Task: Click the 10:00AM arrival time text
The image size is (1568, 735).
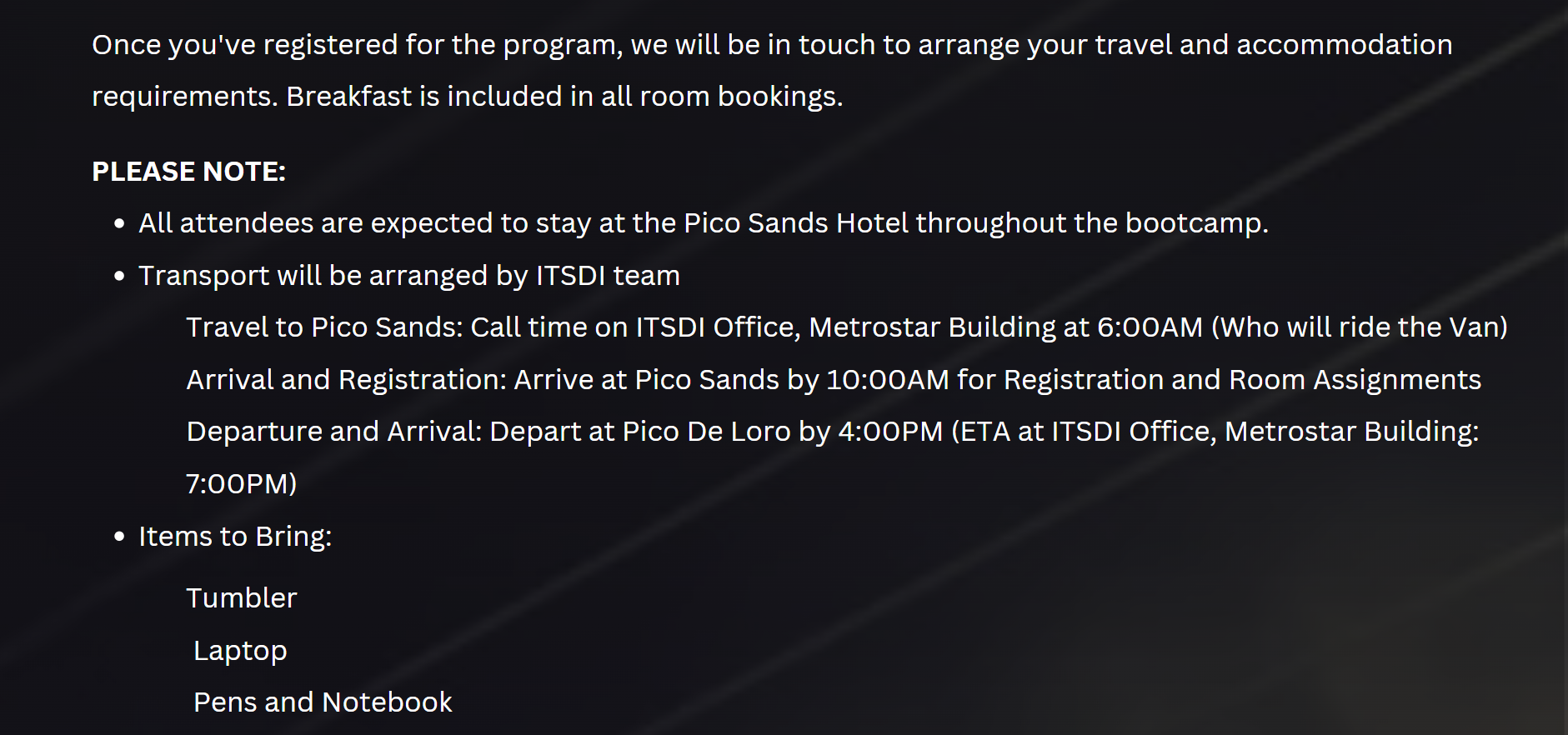Action: tap(888, 380)
